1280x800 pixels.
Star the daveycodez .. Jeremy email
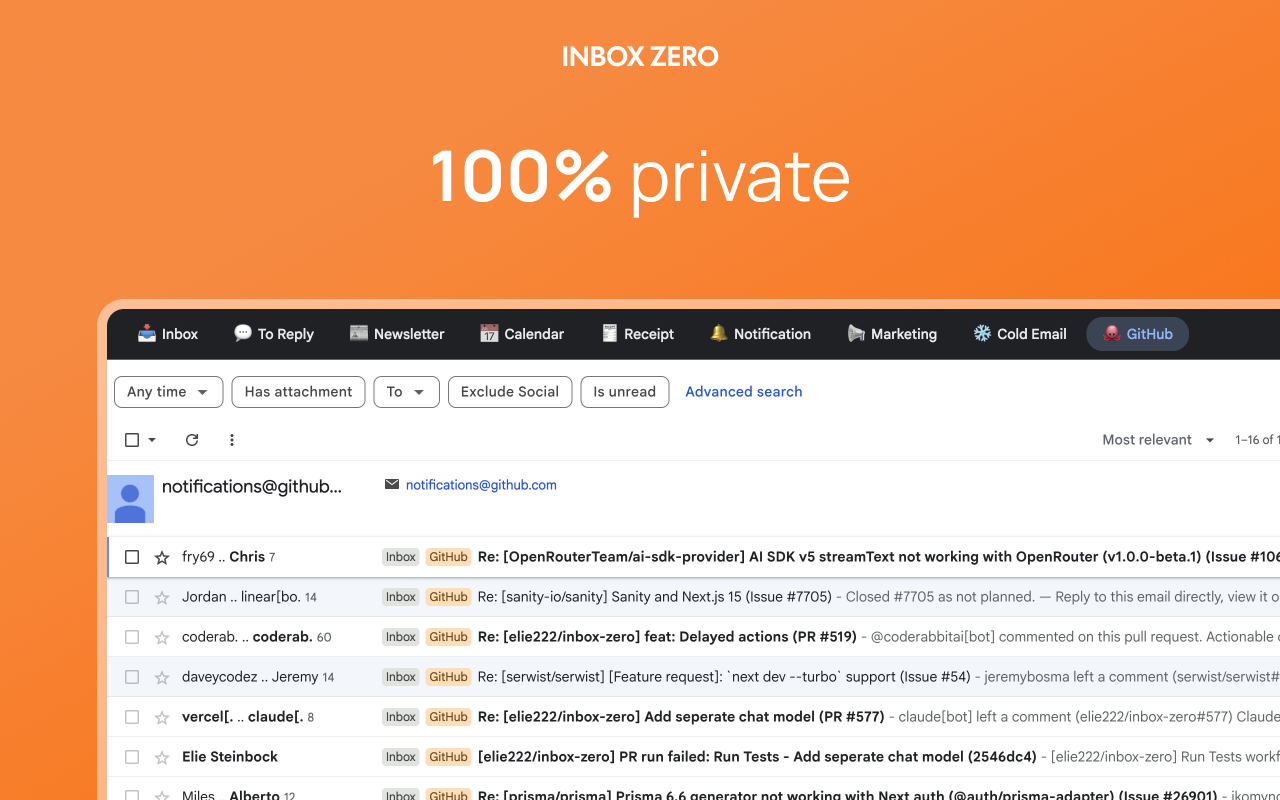point(162,677)
